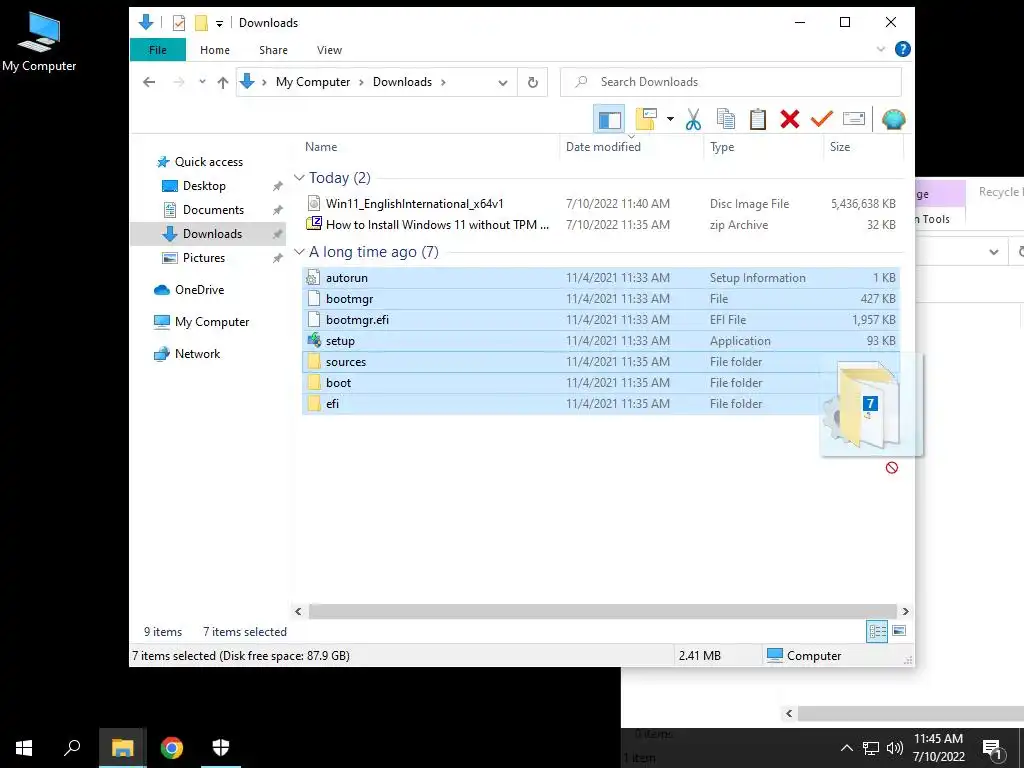The image size is (1024, 768).
Task: Click the red X Delete icon
Action: tap(790, 120)
